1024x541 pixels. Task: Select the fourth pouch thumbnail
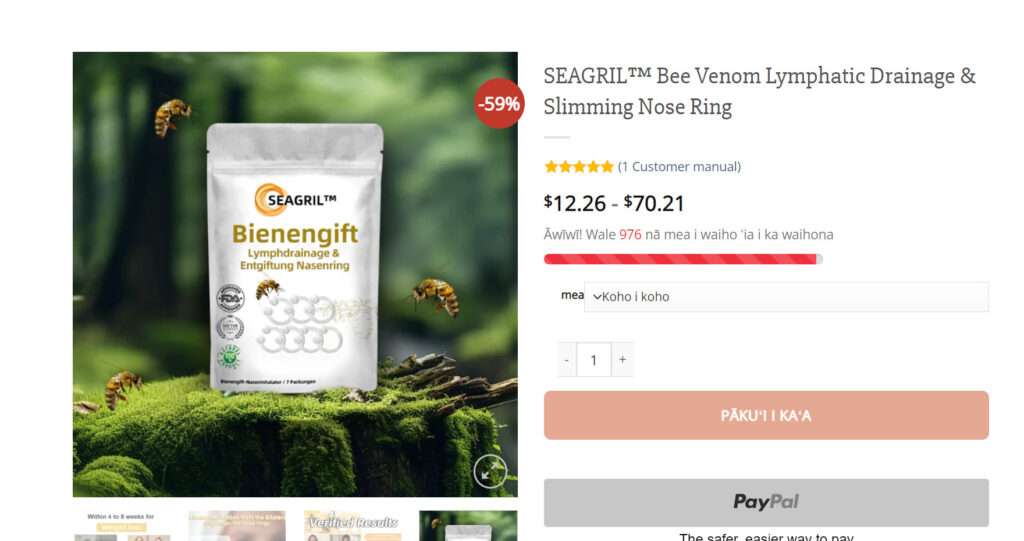[x=468, y=526]
